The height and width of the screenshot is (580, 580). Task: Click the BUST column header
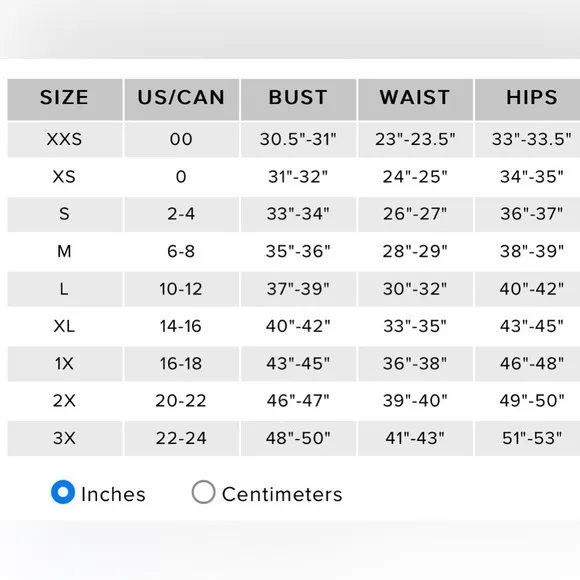pos(299,100)
